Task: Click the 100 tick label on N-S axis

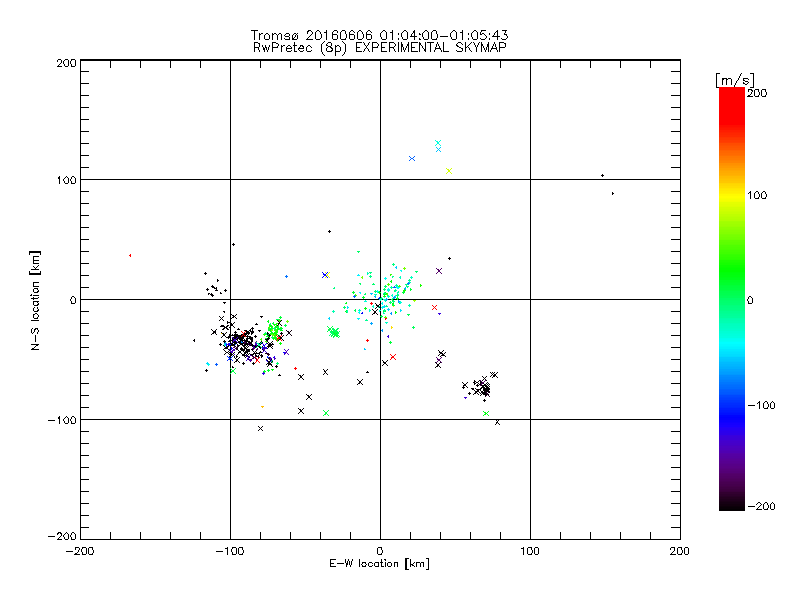Action: (x=66, y=180)
